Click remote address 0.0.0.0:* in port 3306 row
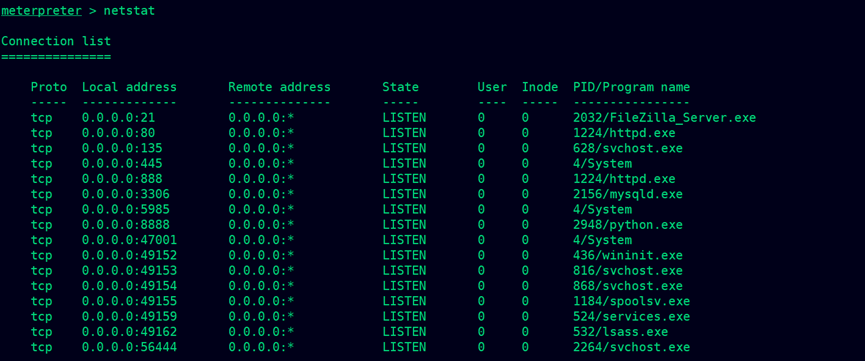Image resolution: width=865 pixels, height=361 pixels. [261, 194]
